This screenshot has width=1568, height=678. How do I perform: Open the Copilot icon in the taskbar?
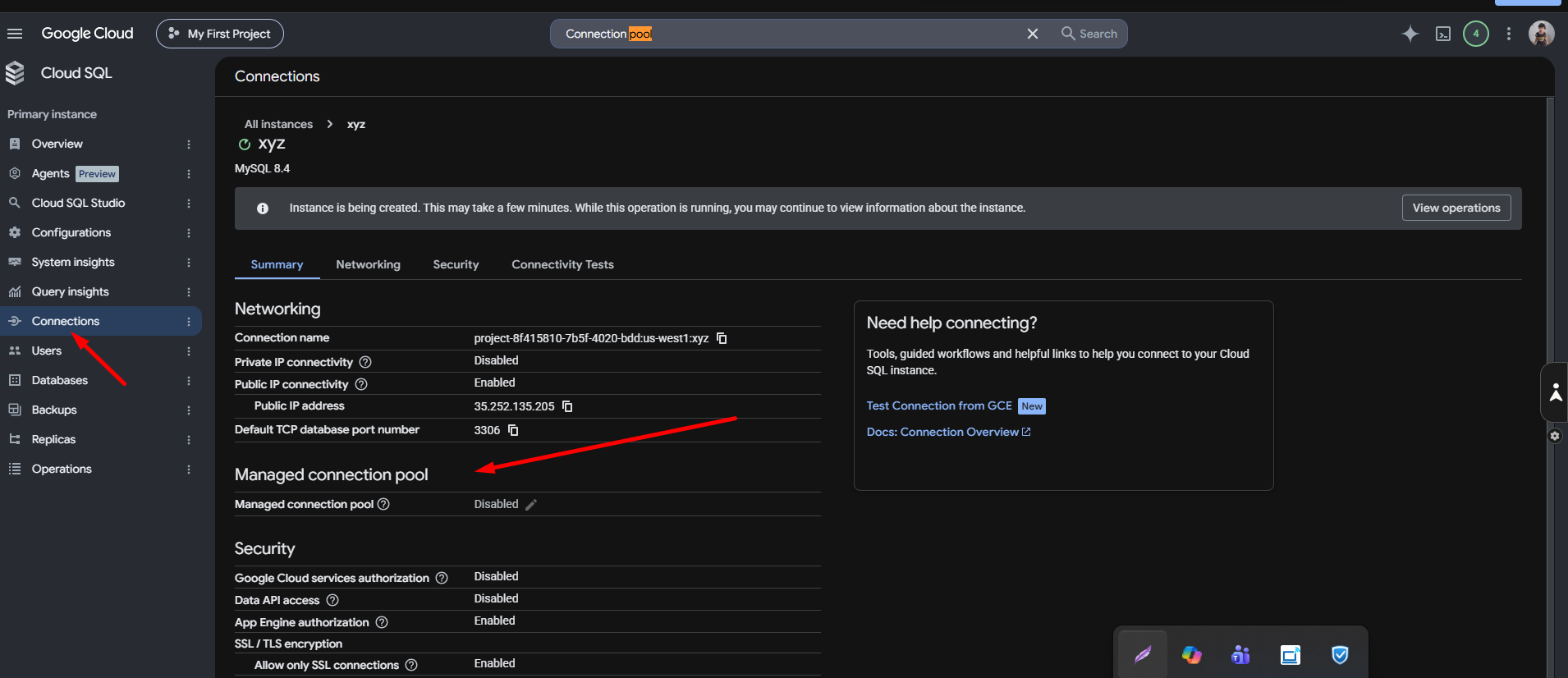click(x=1191, y=655)
